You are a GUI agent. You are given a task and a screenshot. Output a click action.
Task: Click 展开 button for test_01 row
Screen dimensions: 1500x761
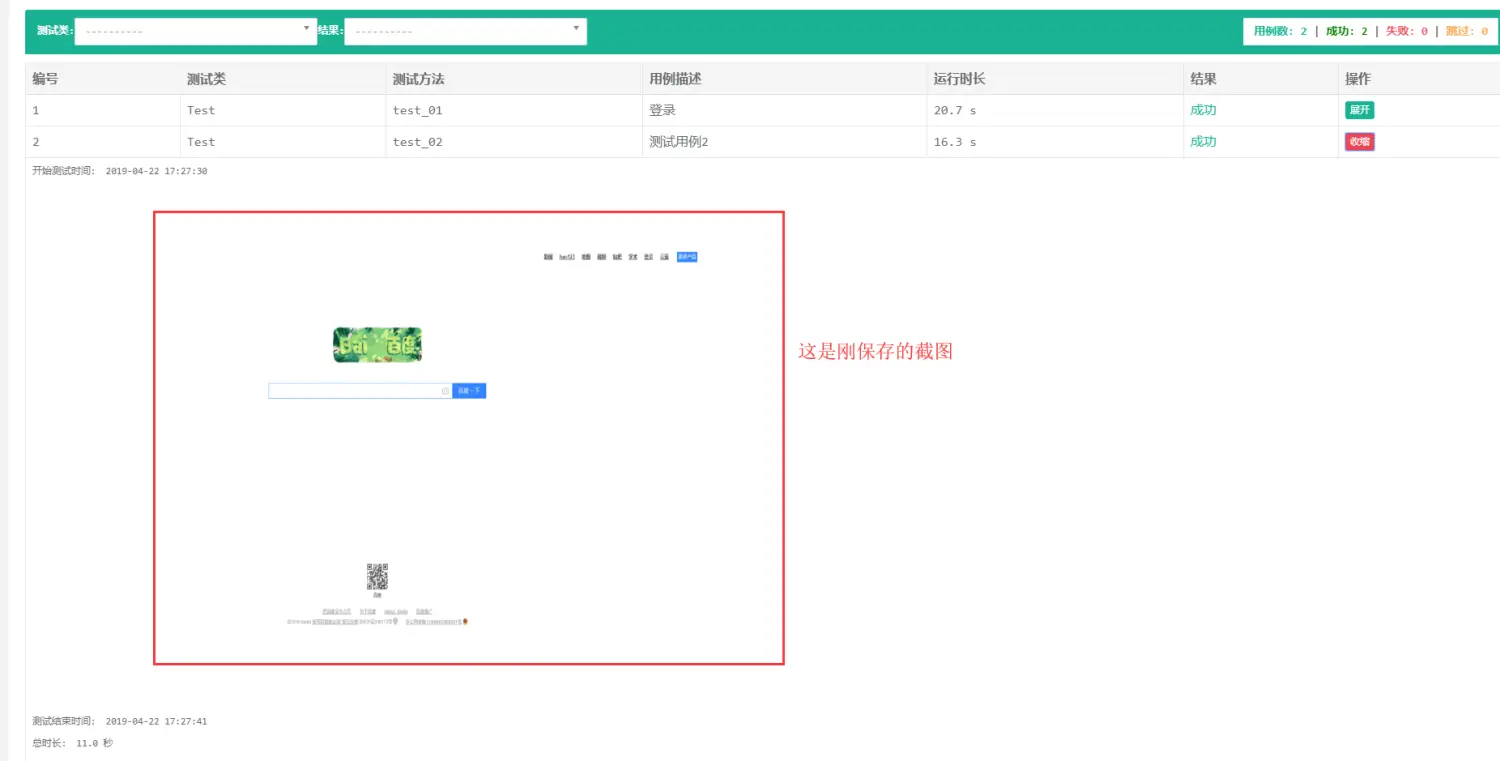[x=1359, y=110]
